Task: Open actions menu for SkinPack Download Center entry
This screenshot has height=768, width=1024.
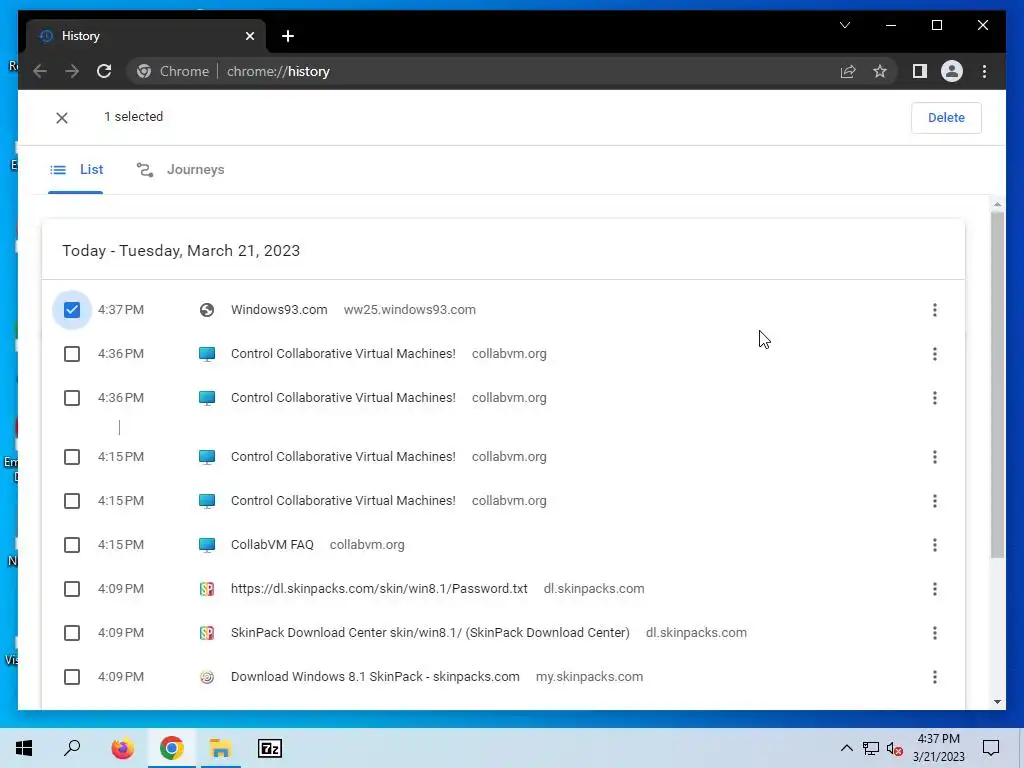Action: (935, 633)
